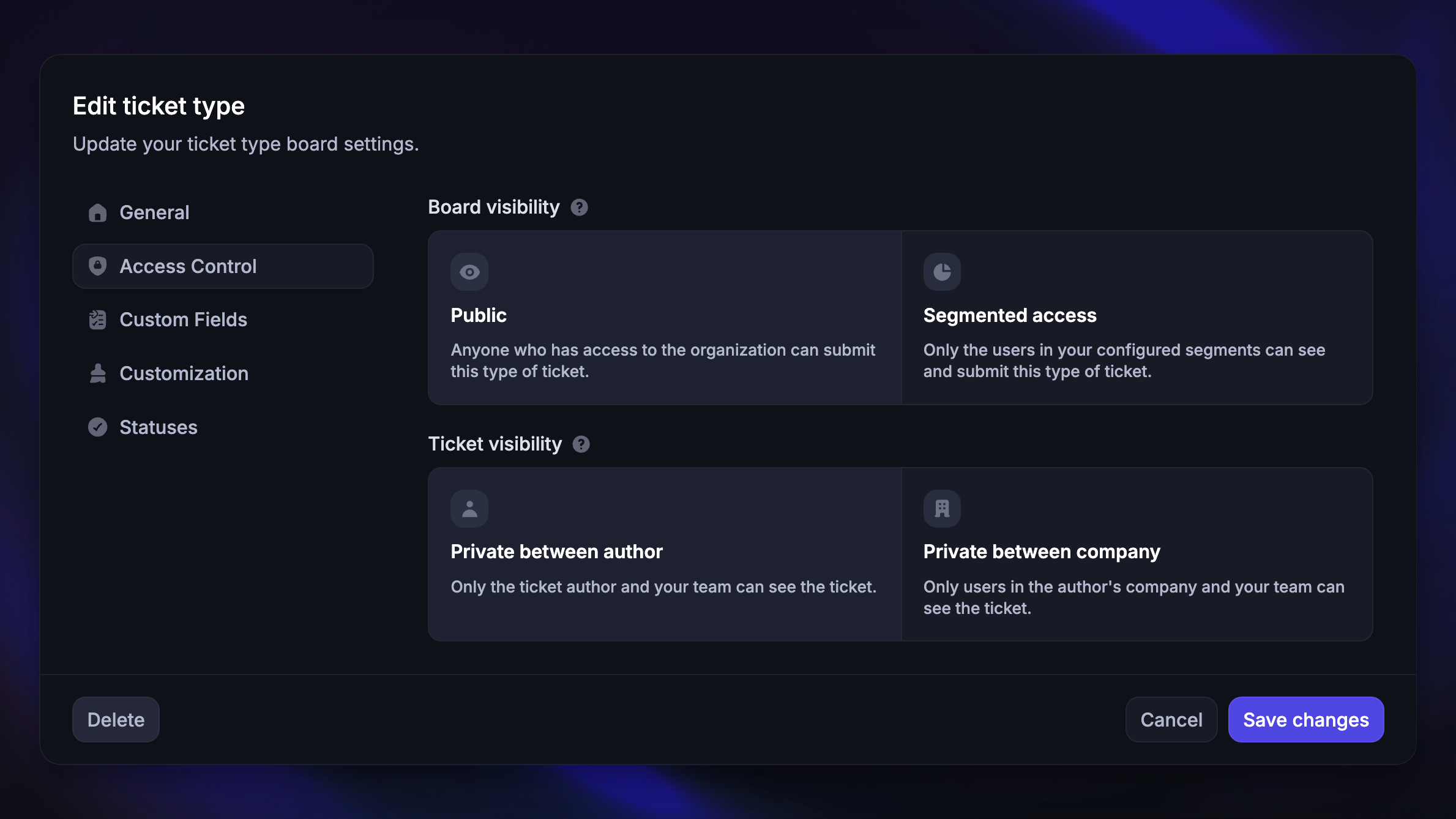
Task: Open the Board visibility help tooltip
Action: pyautogui.click(x=580, y=208)
